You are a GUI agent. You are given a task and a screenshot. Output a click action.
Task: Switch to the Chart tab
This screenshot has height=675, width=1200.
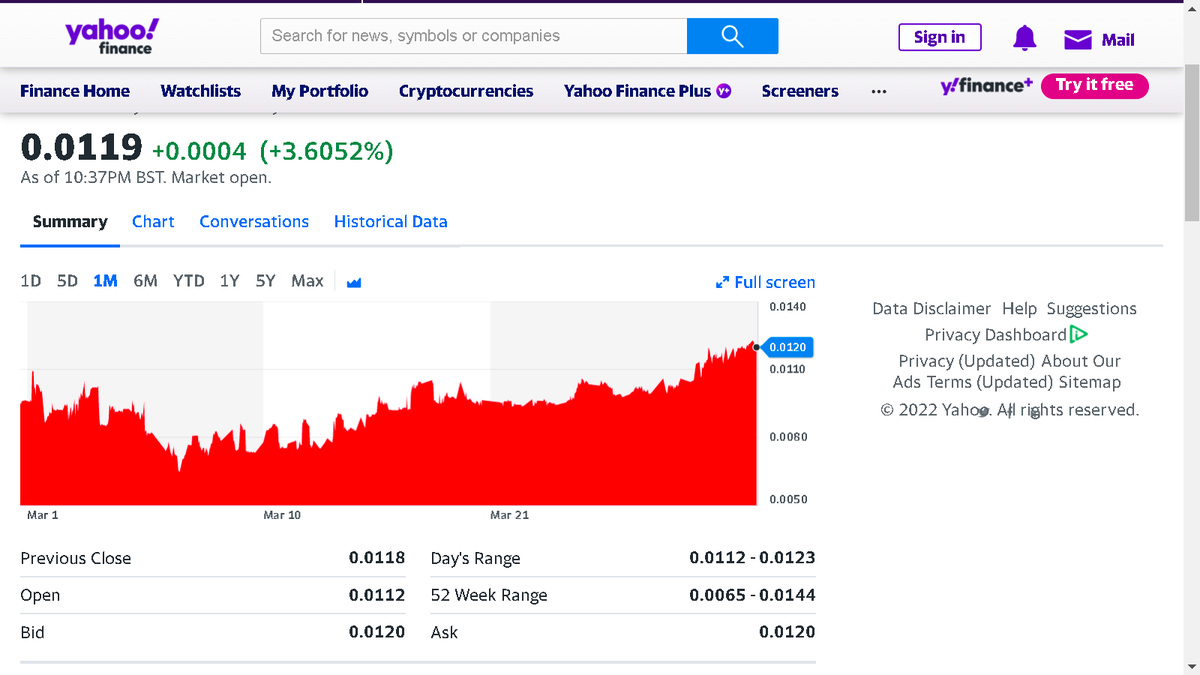click(x=153, y=222)
